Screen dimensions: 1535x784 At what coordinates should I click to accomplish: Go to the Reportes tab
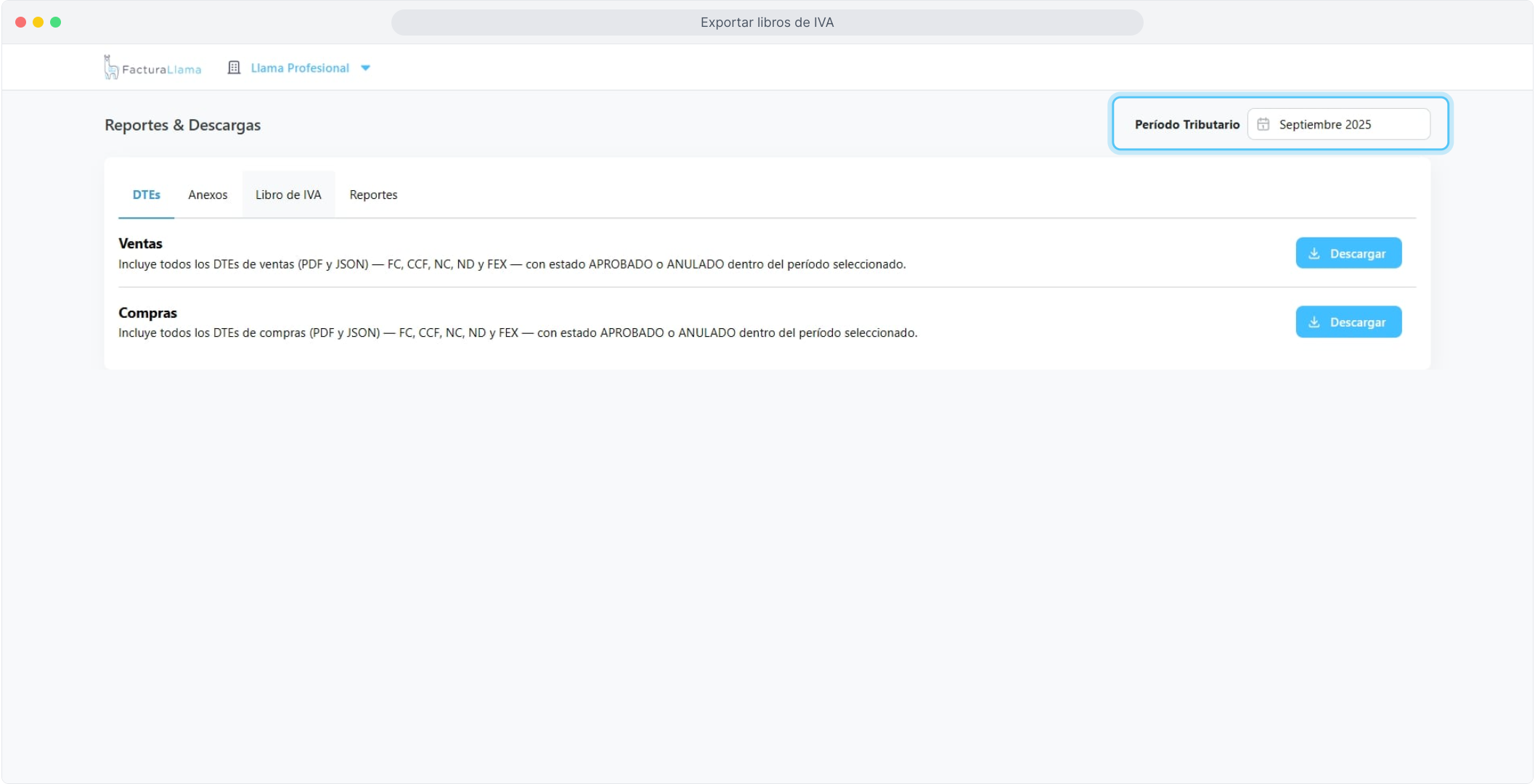click(x=373, y=195)
